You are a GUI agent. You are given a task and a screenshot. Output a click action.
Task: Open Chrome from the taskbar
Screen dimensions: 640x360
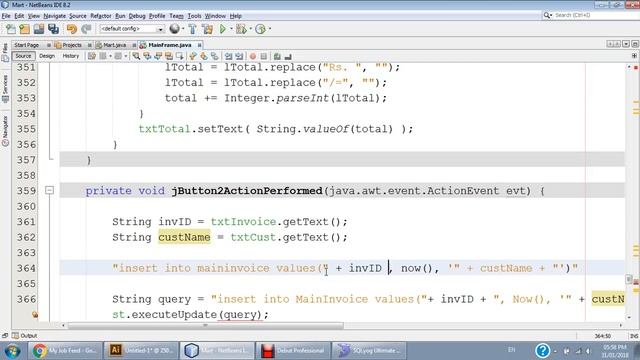(65, 350)
